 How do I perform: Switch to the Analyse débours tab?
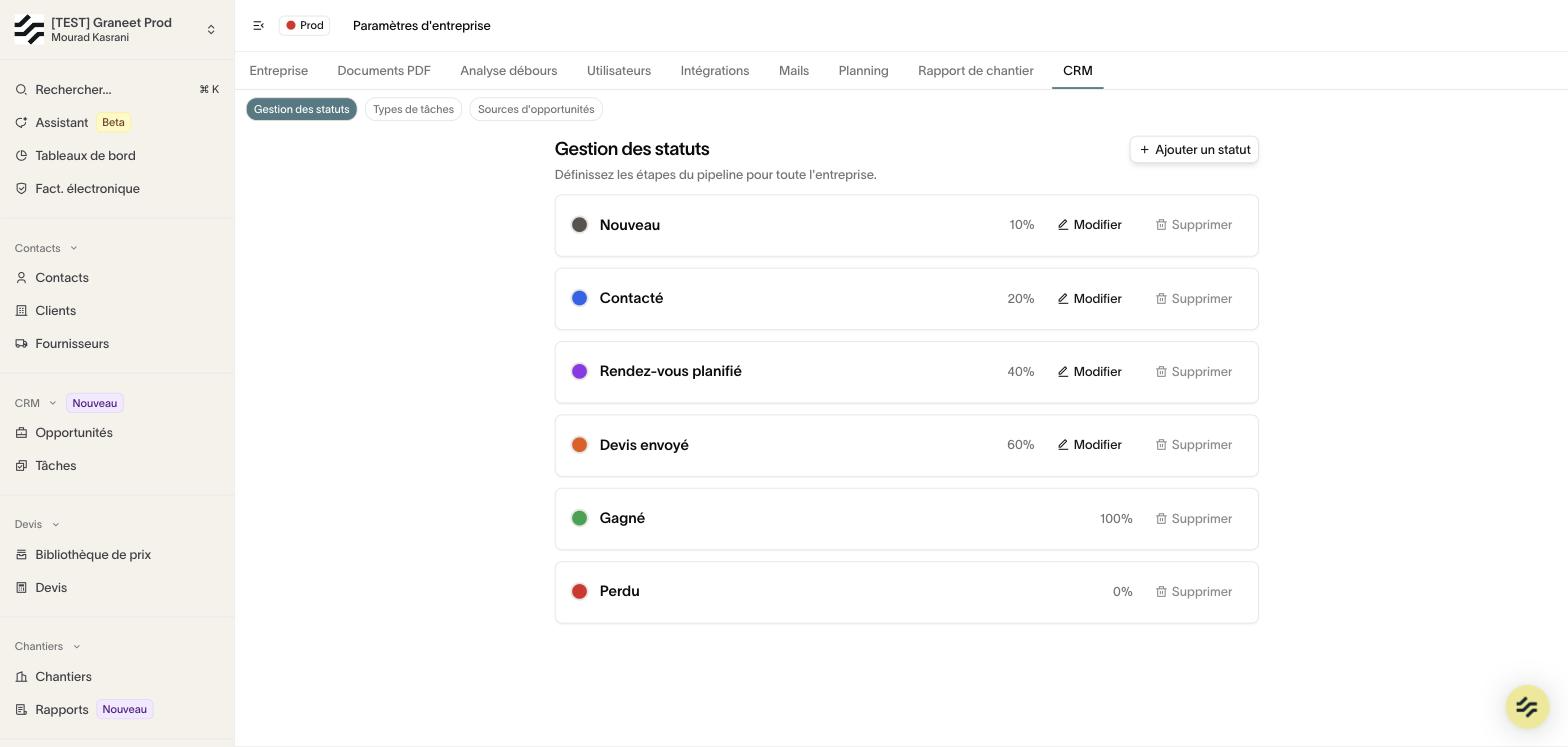[509, 71]
